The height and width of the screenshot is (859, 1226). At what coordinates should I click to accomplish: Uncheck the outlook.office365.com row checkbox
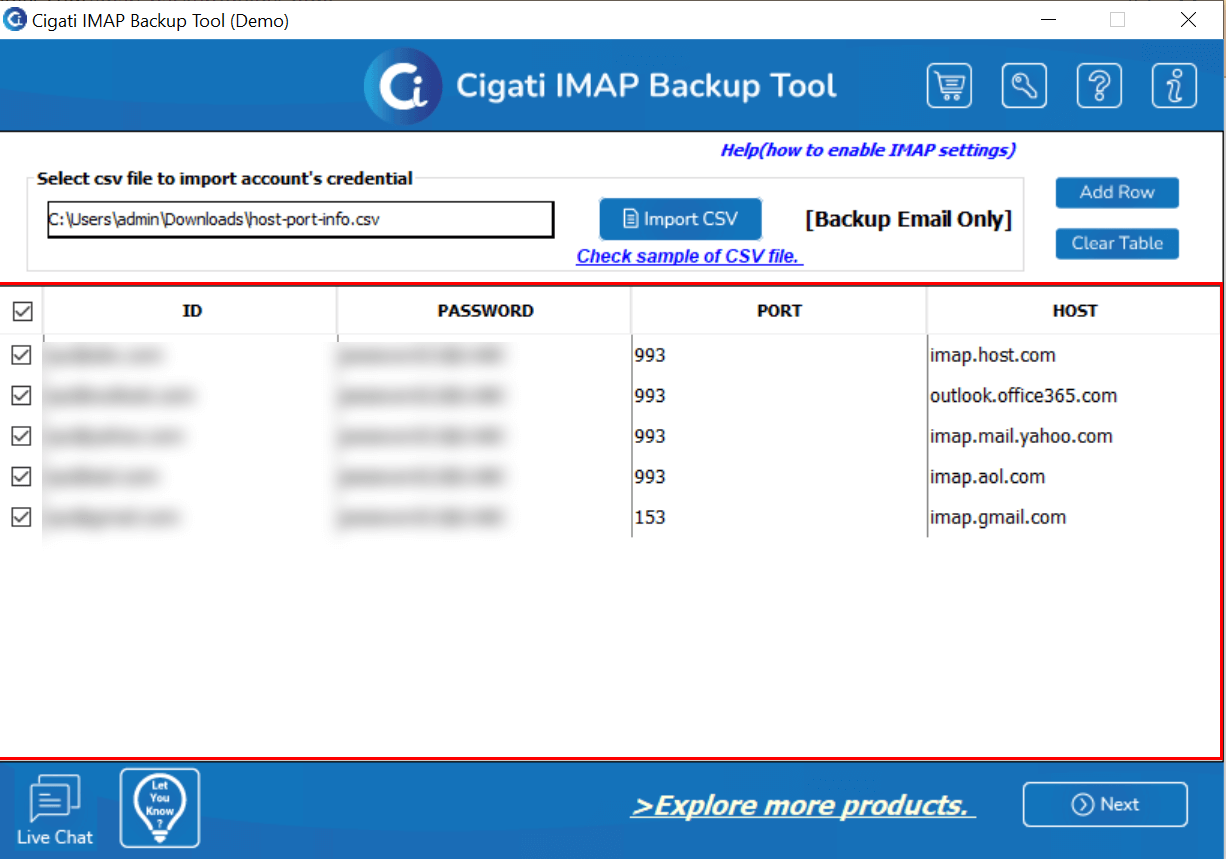tap(21, 396)
